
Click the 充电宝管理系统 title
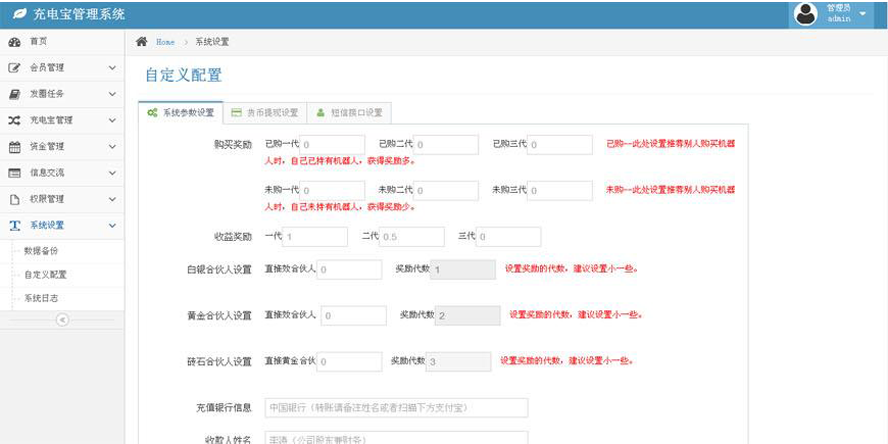[79, 14]
